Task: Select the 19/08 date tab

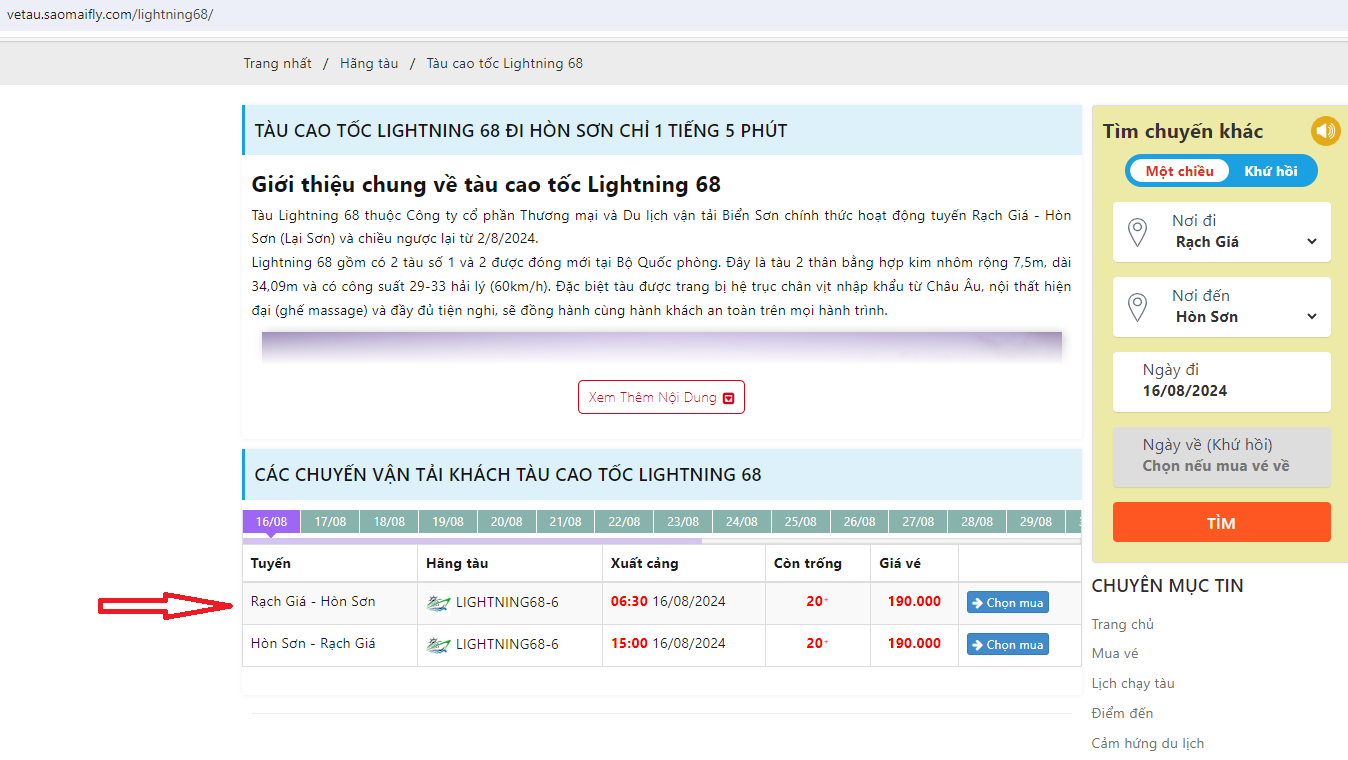Action: click(x=448, y=522)
